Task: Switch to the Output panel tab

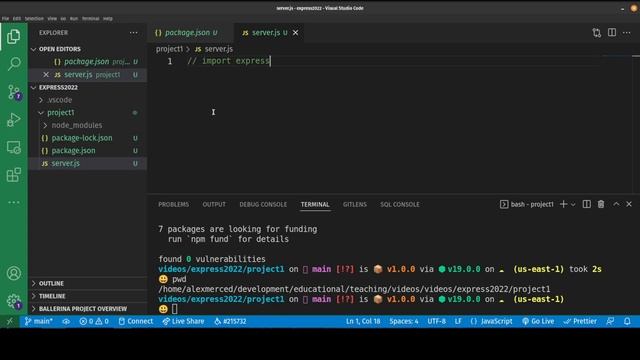Action: click(214, 204)
